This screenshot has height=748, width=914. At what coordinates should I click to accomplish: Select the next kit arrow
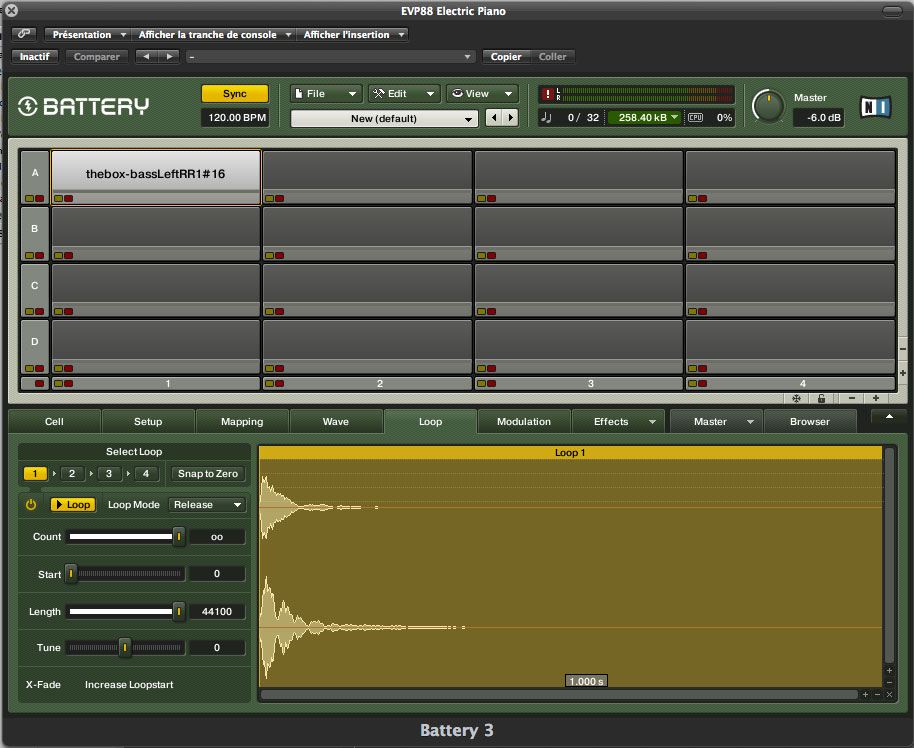[x=511, y=118]
